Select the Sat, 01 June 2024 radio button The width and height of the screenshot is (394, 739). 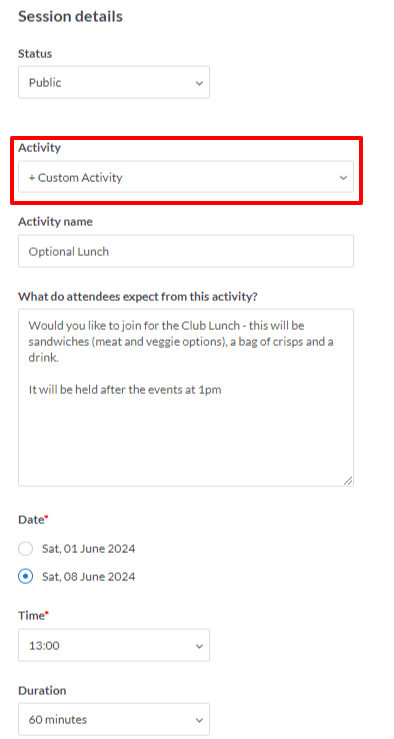pyautogui.click(x=25, y=549)
